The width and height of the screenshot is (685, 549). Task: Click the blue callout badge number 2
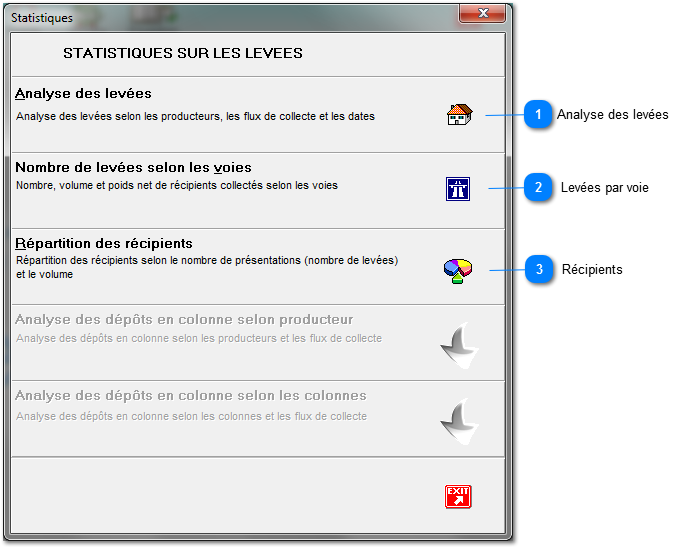click(538, 187)
